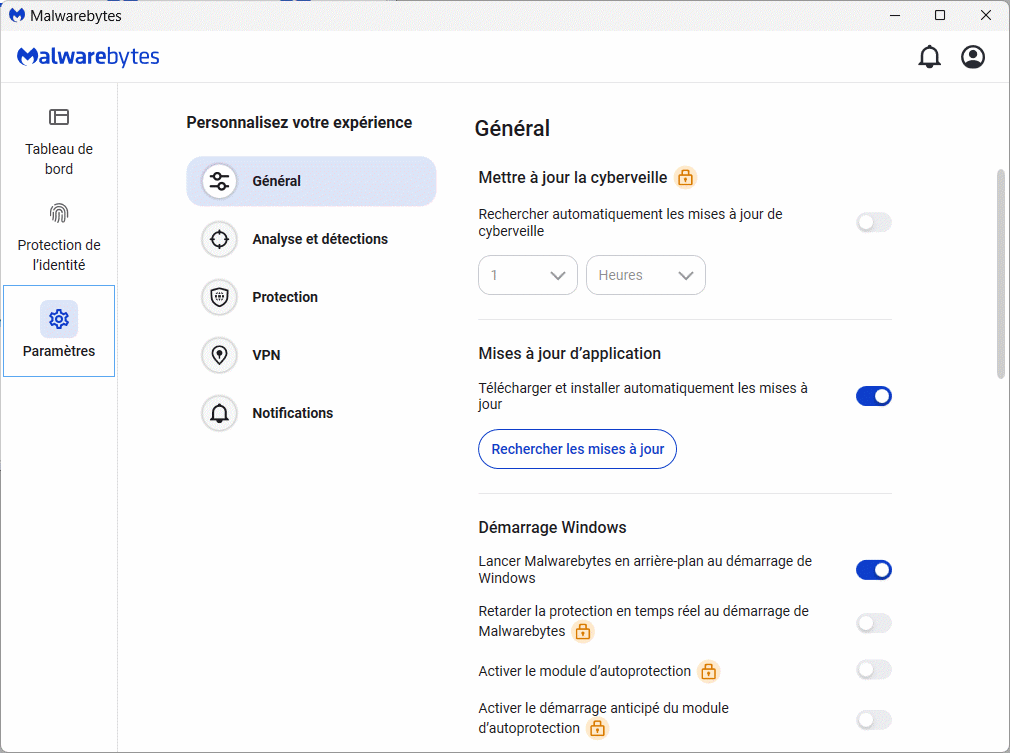Click the Notifications bell icon in settings list

click(219, 413)
